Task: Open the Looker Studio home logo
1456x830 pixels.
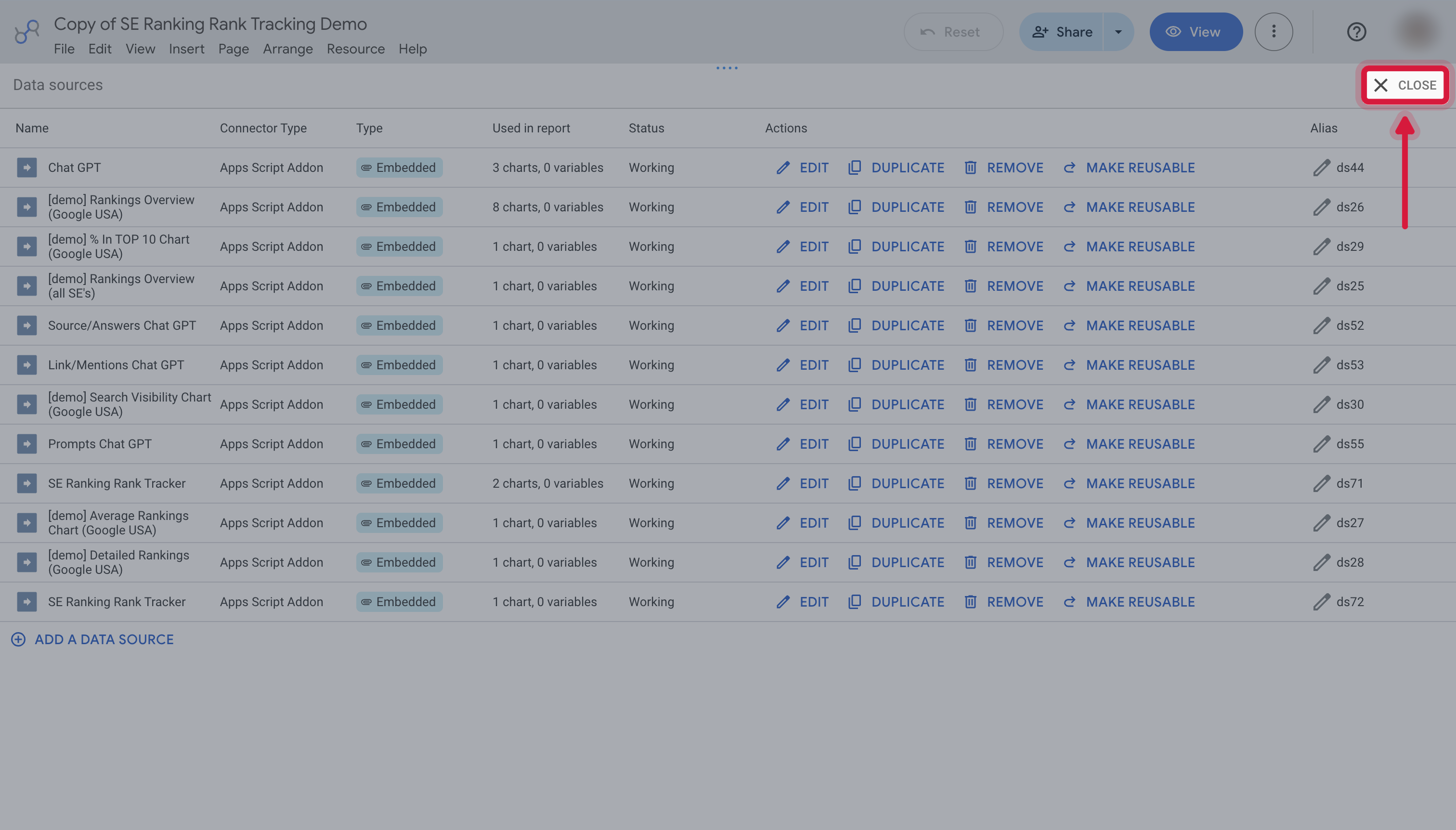Action: click(x=27, y=32)
